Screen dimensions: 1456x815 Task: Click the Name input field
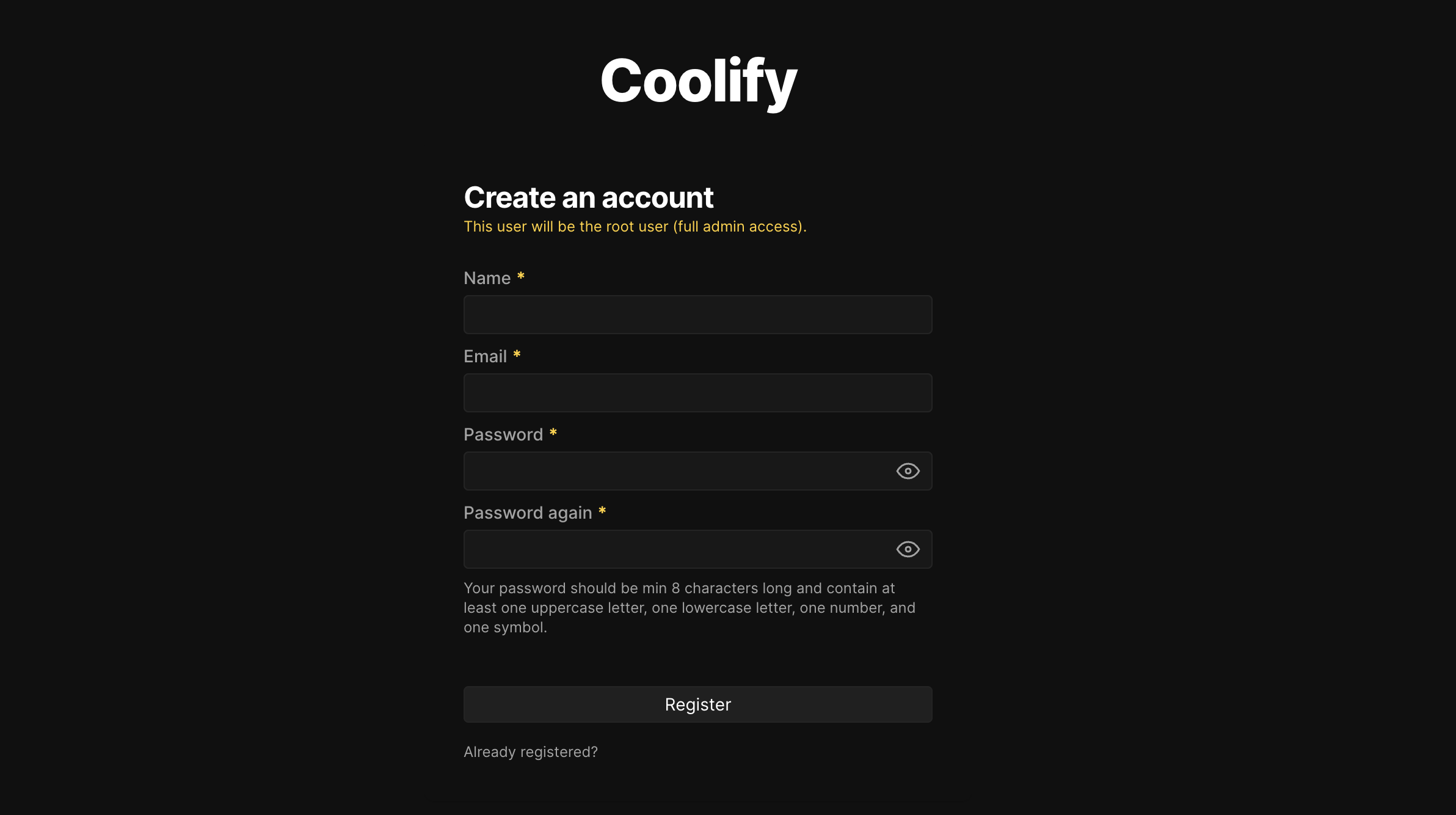[697, 315]
